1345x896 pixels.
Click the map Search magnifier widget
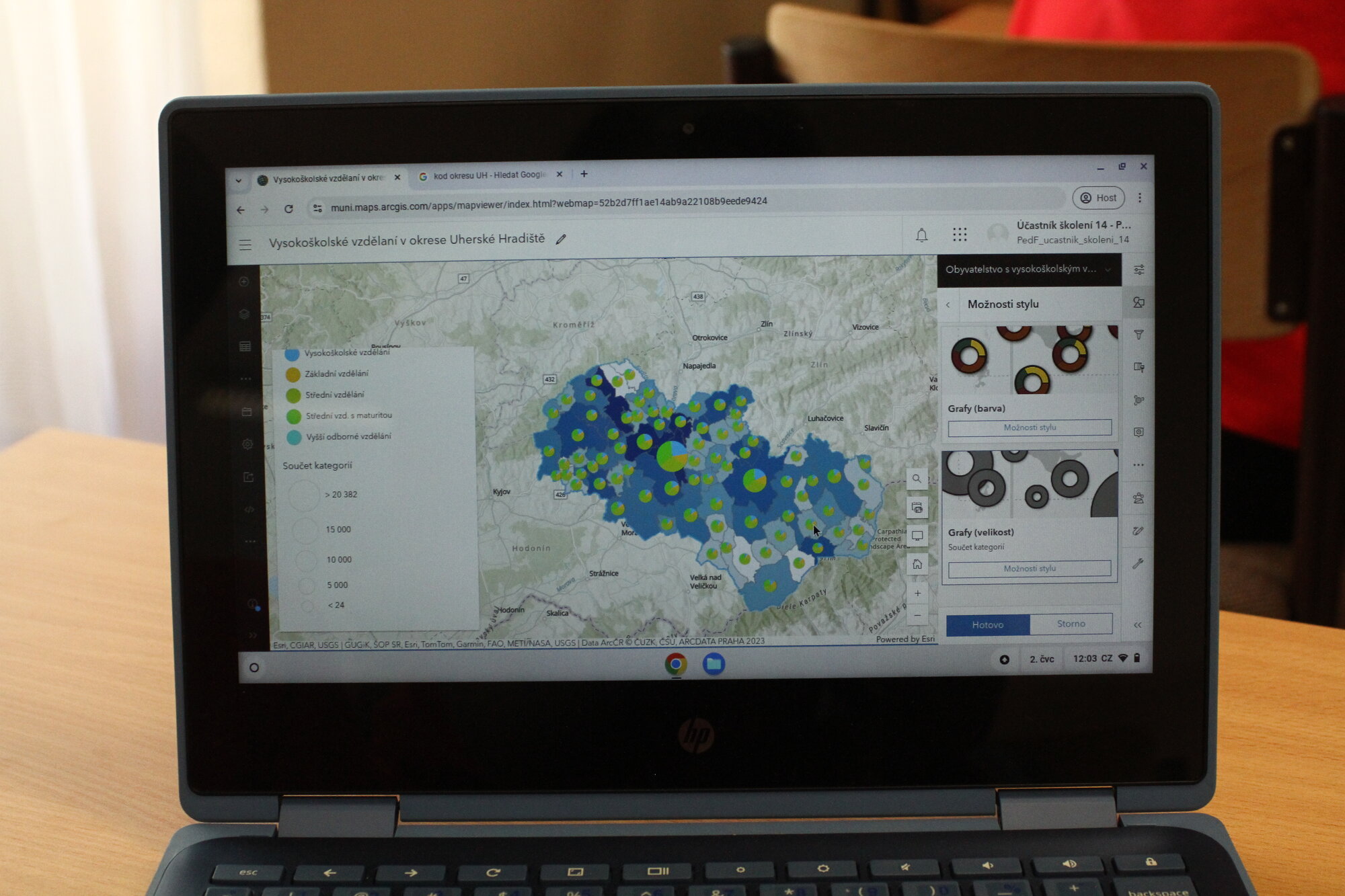click(x=917, y=479)
